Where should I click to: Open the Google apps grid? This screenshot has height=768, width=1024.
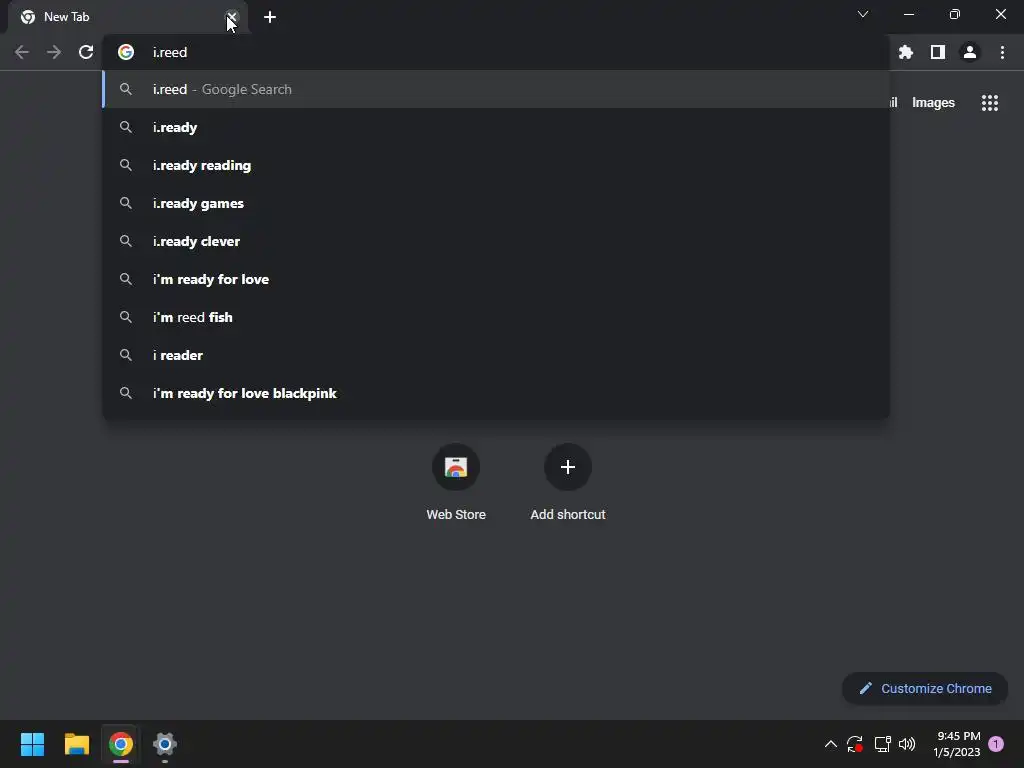[990, 103]
